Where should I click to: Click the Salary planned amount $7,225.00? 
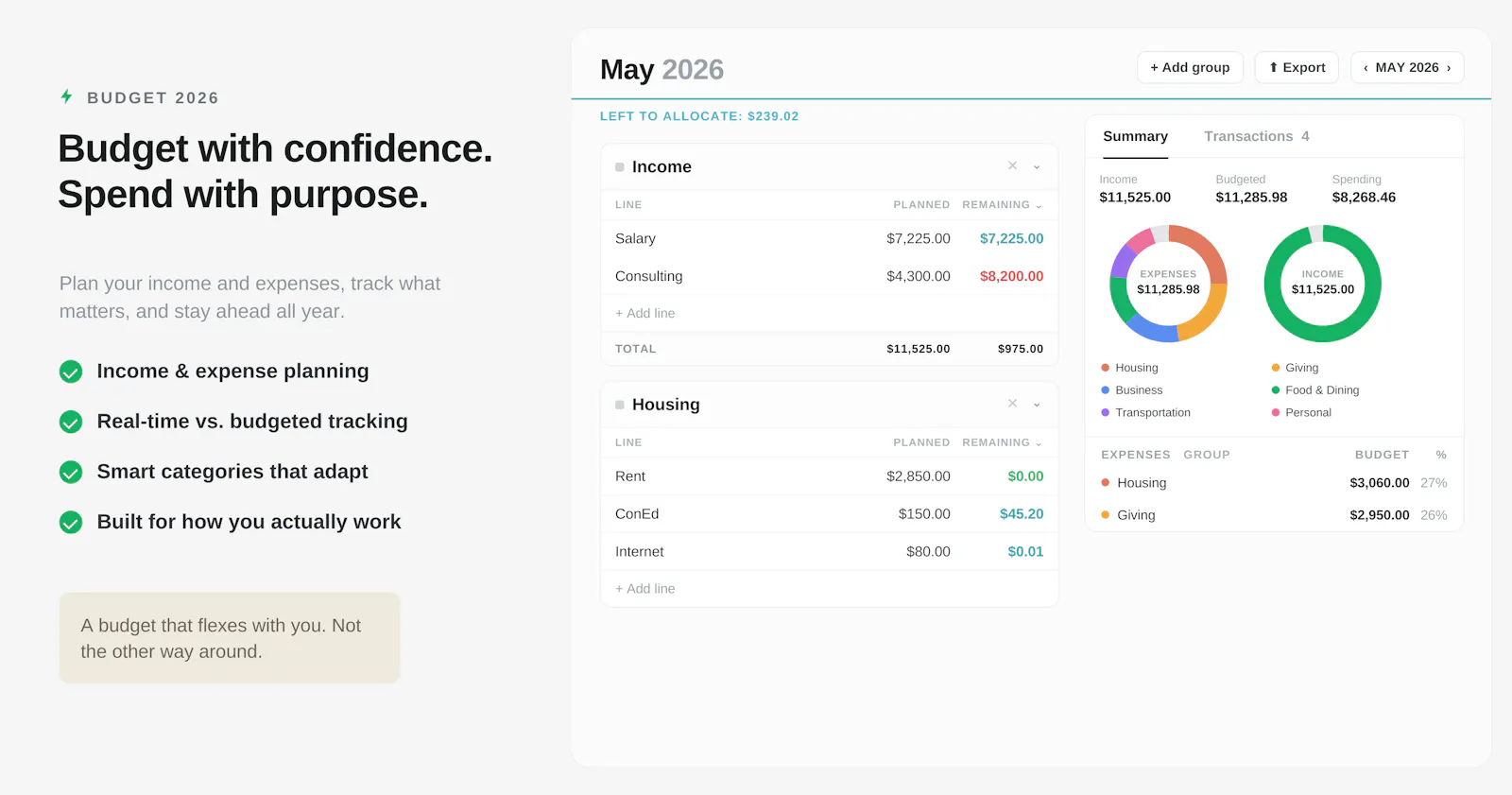point(918,238)
